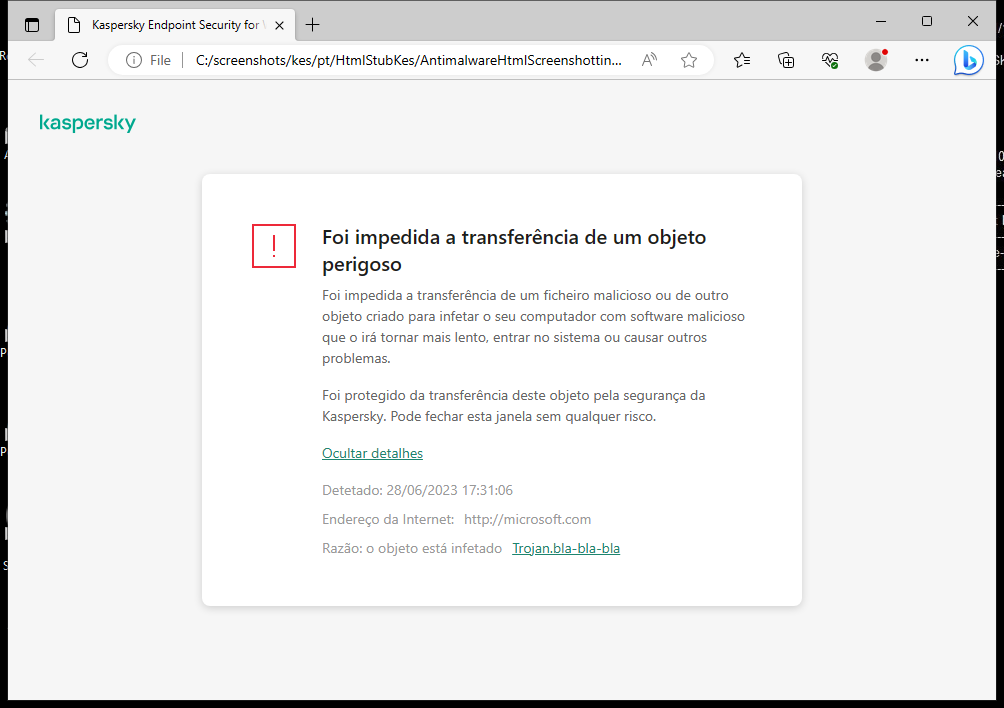
Task: Open the browser profile avatar
Action: coord(875,60)
